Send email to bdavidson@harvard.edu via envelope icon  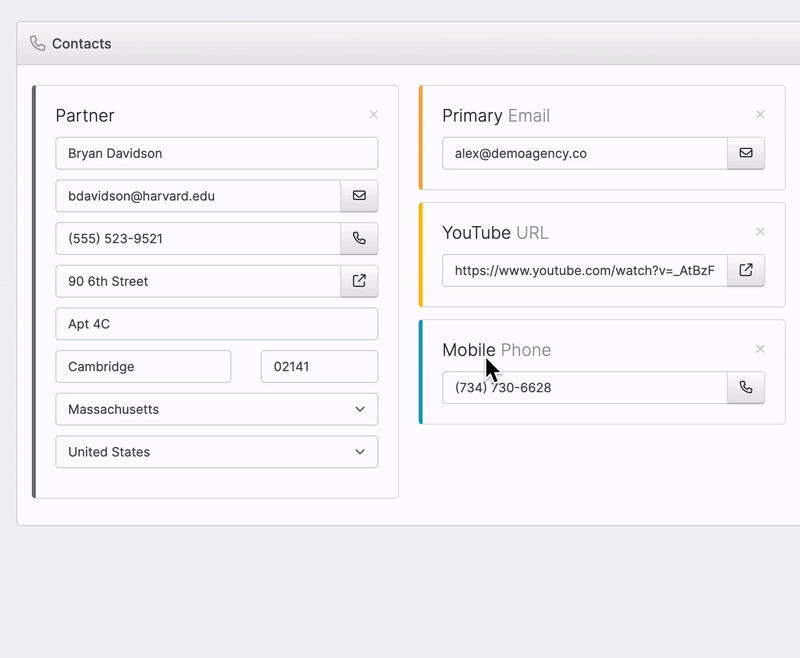(x=359, y=196)
